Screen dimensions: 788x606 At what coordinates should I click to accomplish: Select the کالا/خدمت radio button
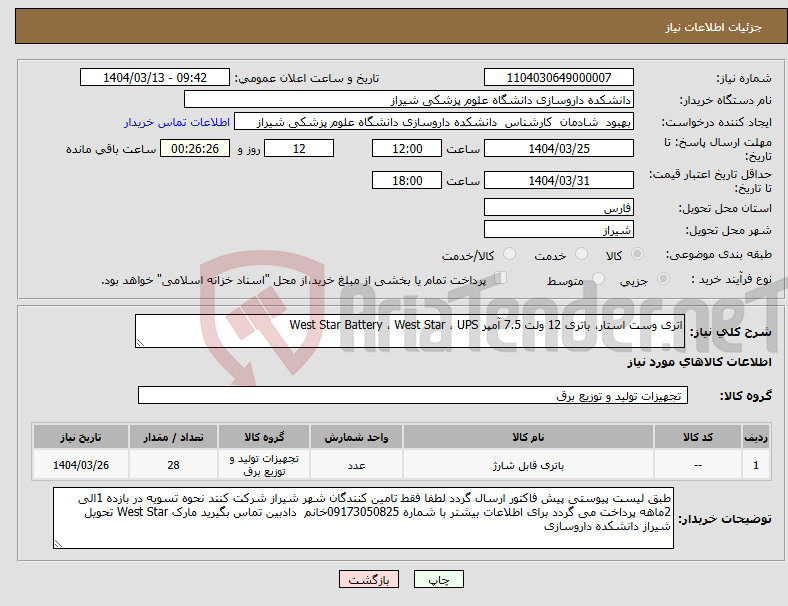[x=509, y=254]
